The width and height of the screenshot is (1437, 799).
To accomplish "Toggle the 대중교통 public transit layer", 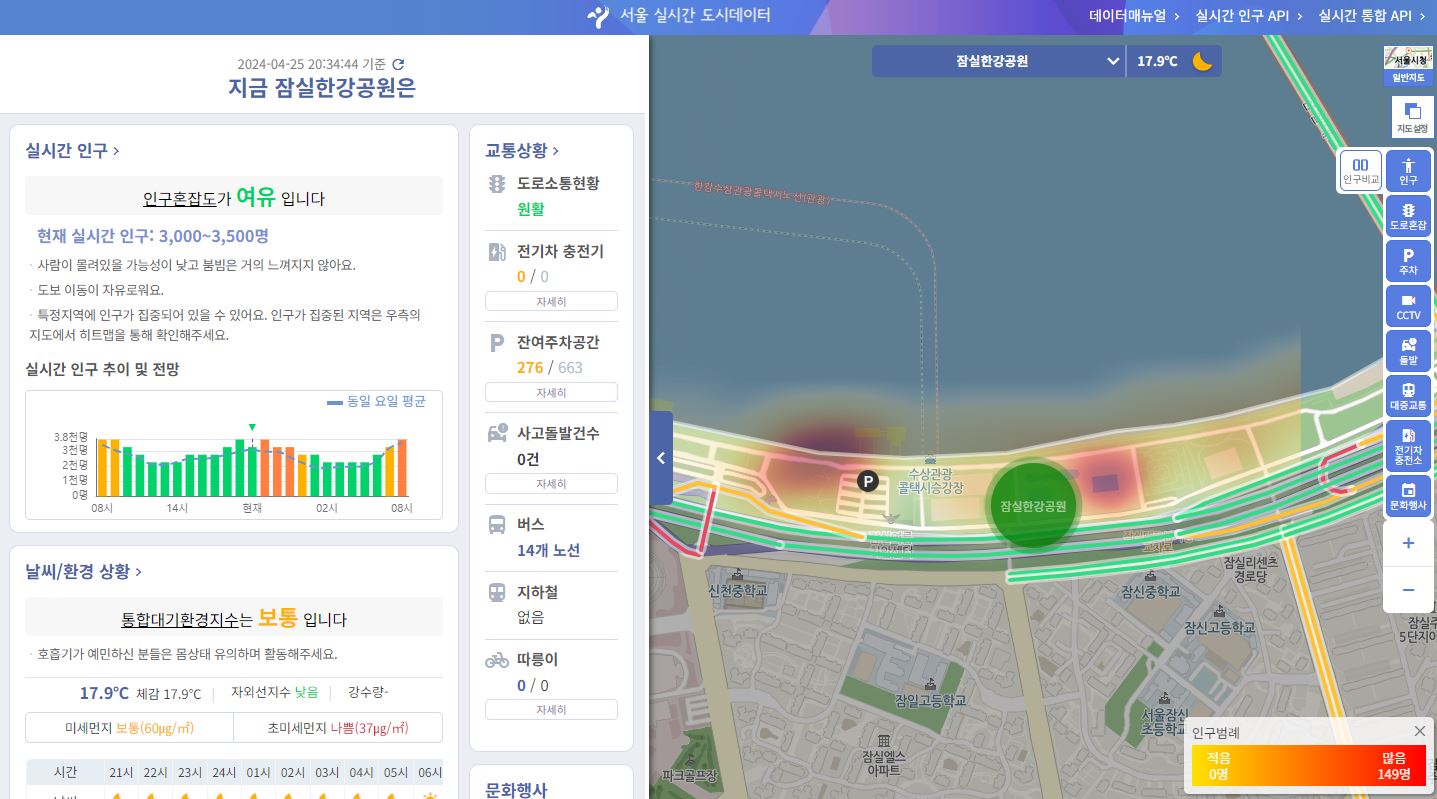I will [1408, 396].
